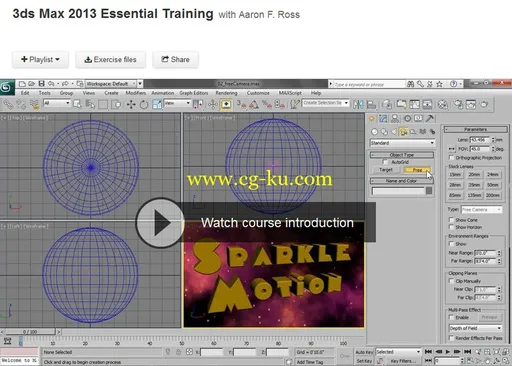Open the Standard camera category dropdown
512x366 pixels.
(x=402, y=143)
